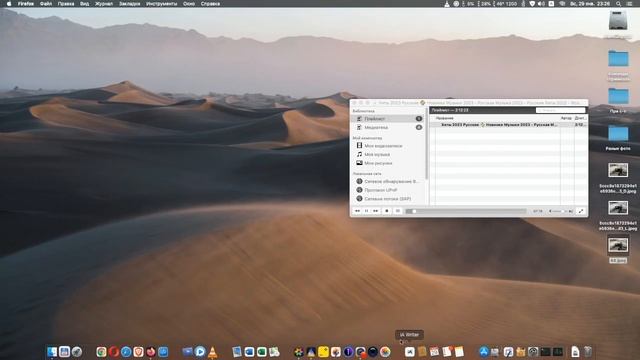
Task: Sort playlist by Название column
Action: (444, 118)
